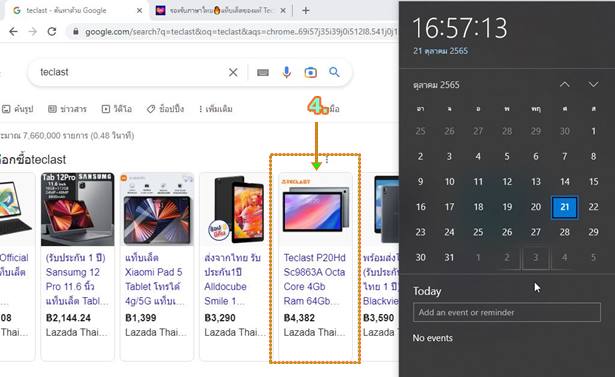Start voice search with microphone icon
The width and height of the screenshot is (615, 377).
click(287, 72)
